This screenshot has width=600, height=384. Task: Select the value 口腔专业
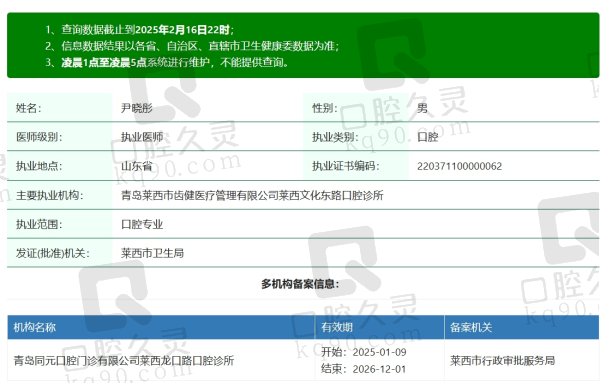click(142, 224)
